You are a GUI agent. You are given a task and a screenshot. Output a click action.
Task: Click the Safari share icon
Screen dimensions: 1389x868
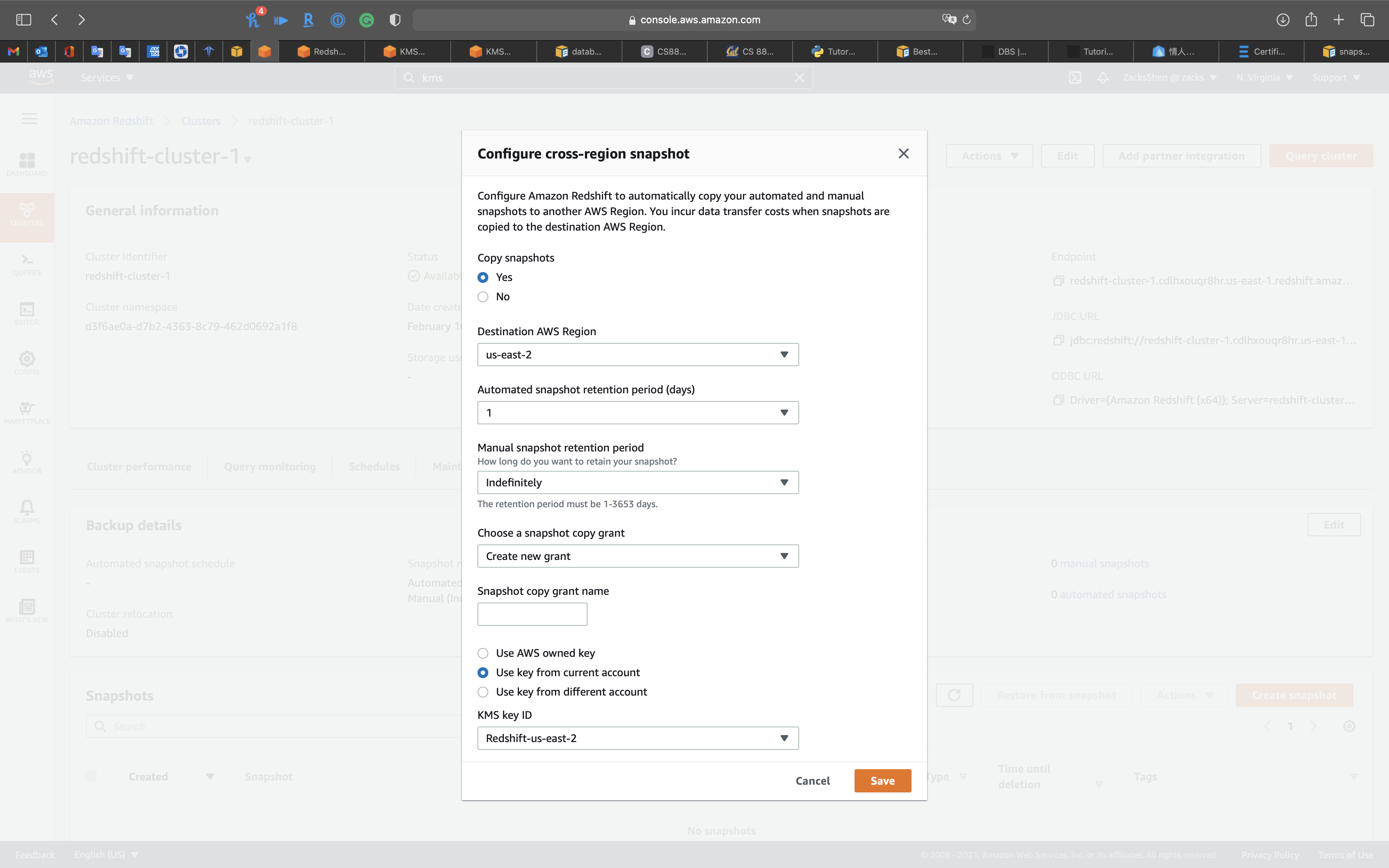pos(1311,19)
